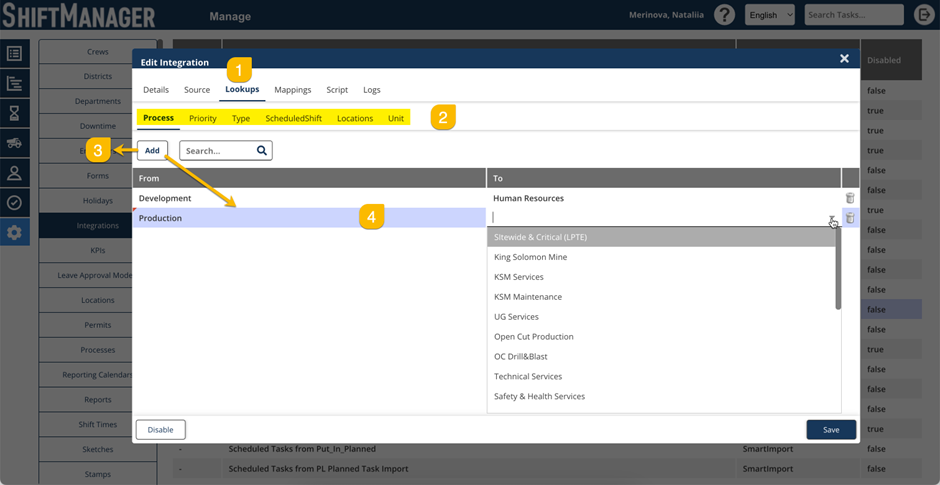The image size is (940, 485).
Task: Expand the Production row To dropdown arrow
Action: 831,218
